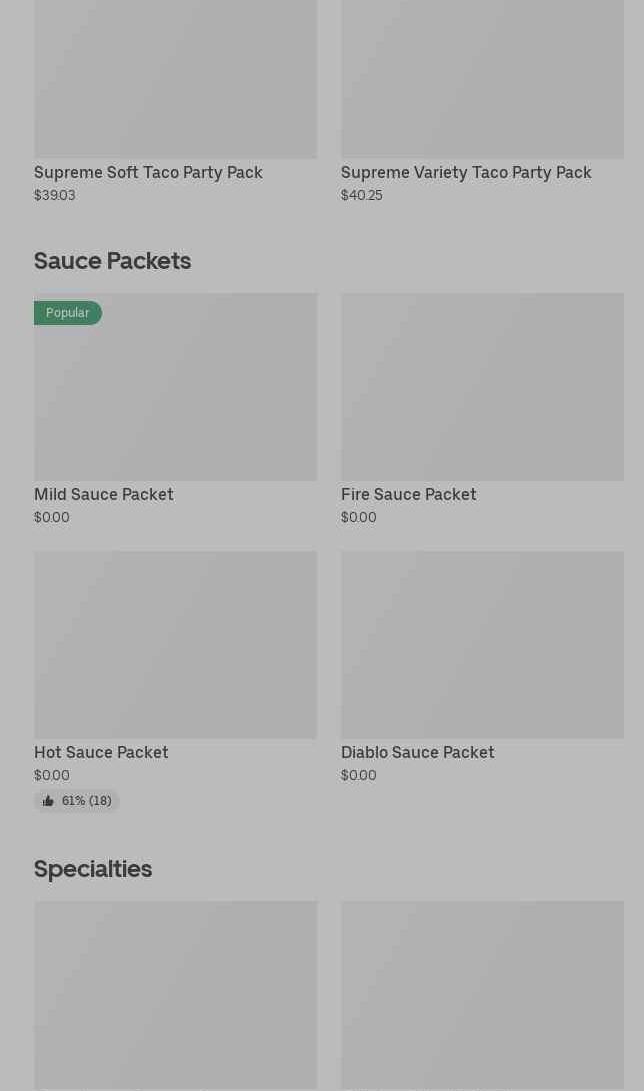
Task: Open the first Specialties item image
Action: (x=175, y=995)
